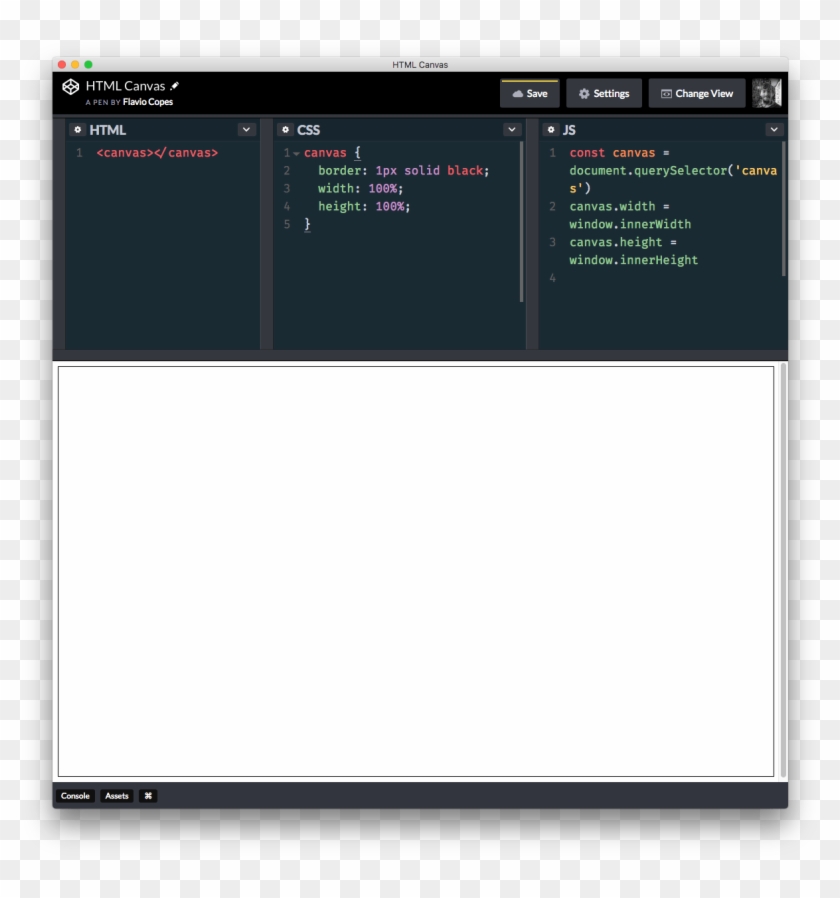Expand the HTML panel dropdown chevron
Image resolution: width=840 pixels, height=898 pixels.
[246, 130]
